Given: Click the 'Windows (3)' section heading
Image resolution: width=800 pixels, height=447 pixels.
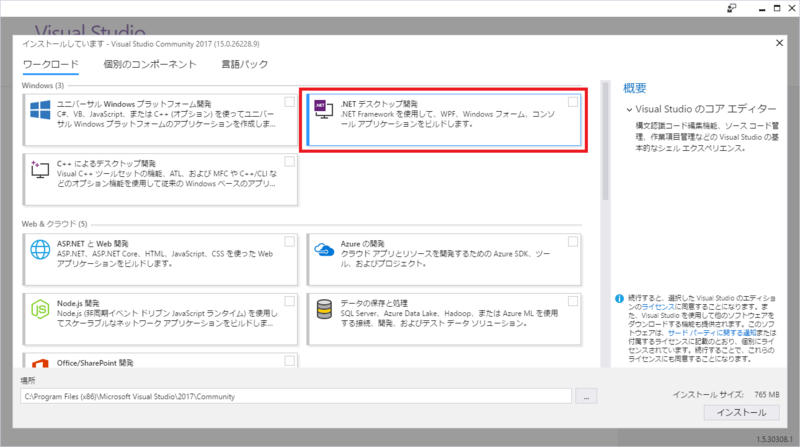Looking at the screenshot, I should click(x=43, y=86).
